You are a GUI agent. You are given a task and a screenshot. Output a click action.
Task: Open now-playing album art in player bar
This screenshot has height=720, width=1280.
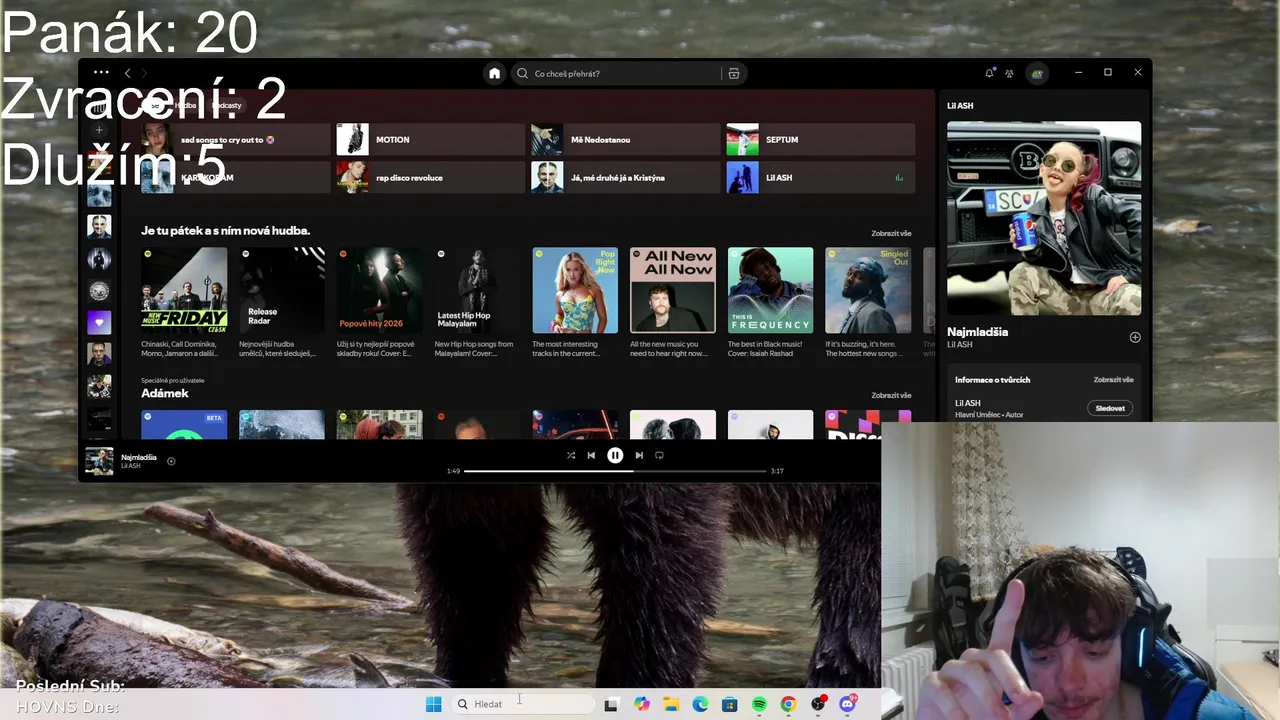99,461
